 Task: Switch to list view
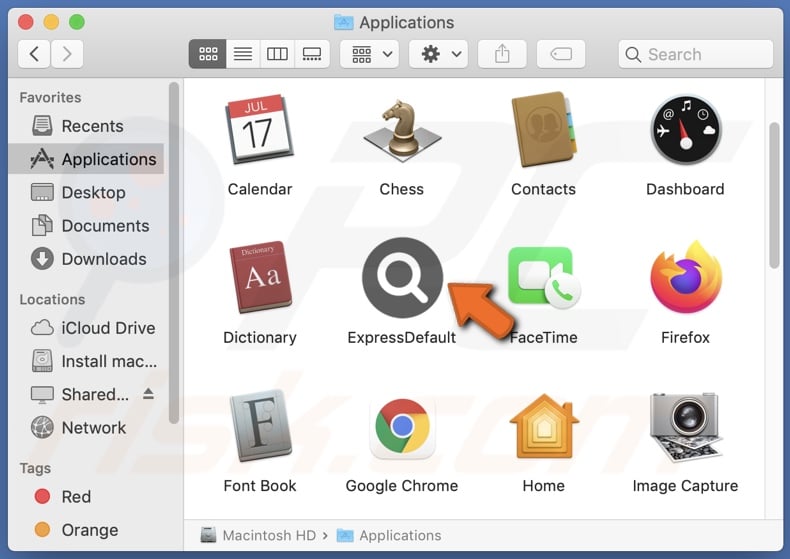point(243,54)
